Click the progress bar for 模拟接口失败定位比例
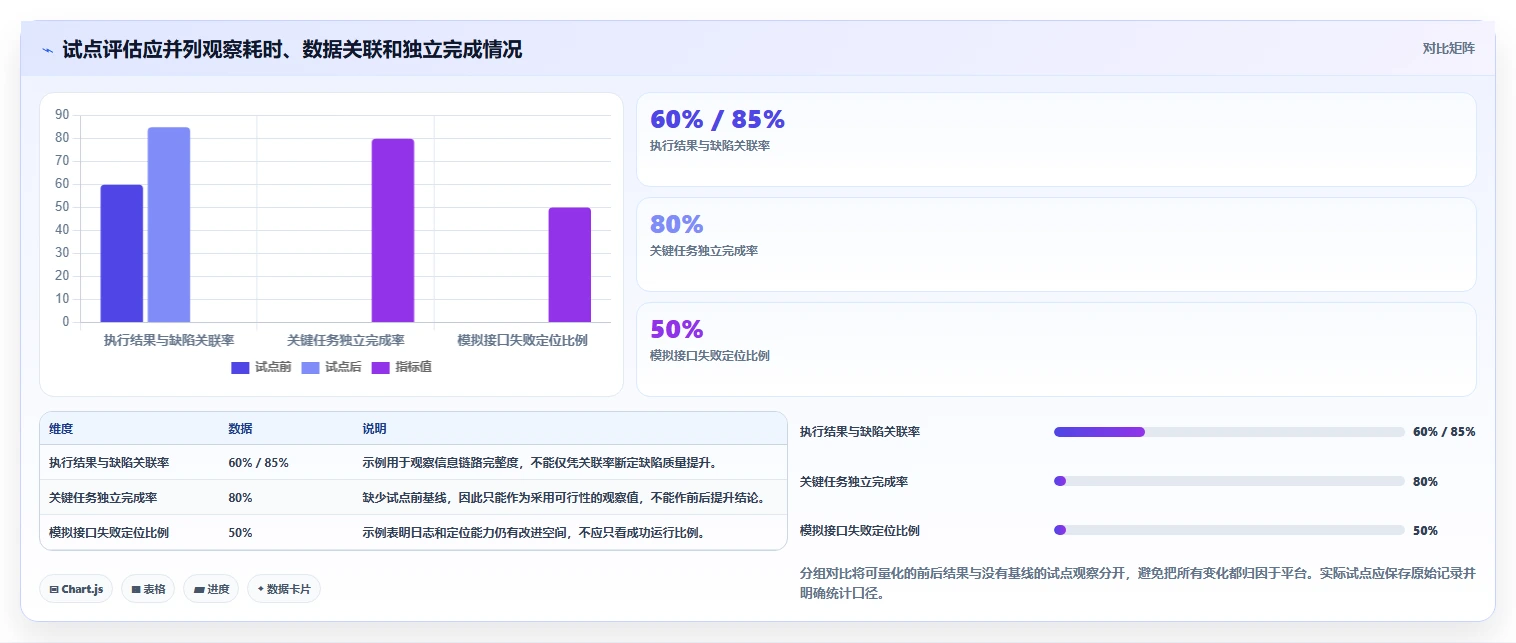Viewport: 1516px width, 643px height. [1229, 530]
